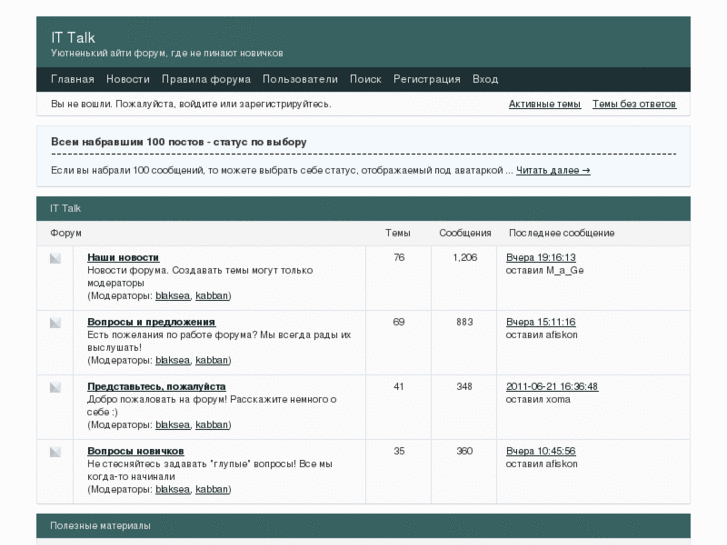Open moderator blaksea in Представьтесь row
This screenshot has width=727, height=545.
[172, 424]
